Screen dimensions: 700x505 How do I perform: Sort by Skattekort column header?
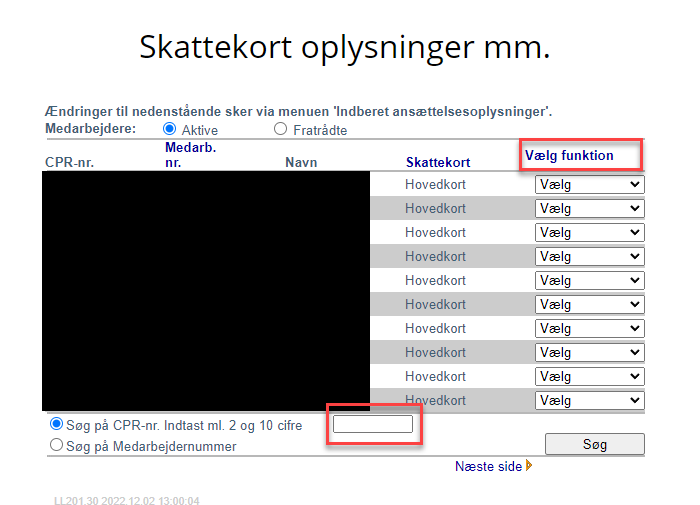[438, 163]
